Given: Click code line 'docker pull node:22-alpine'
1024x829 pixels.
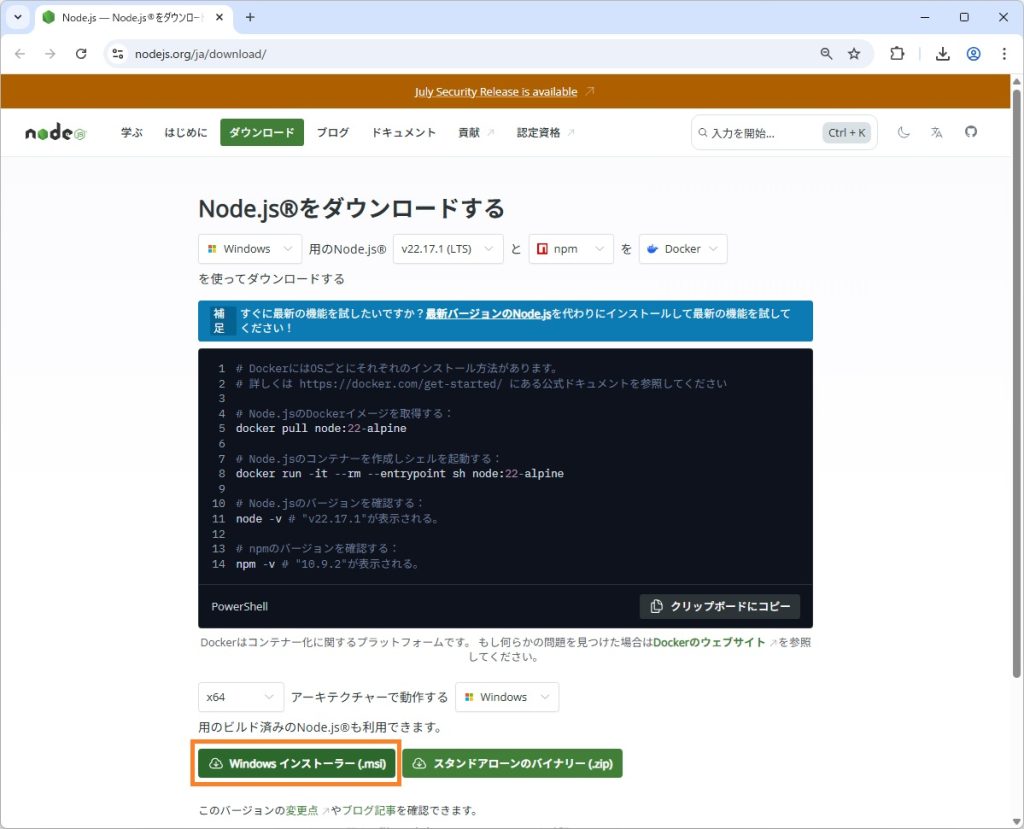Looking at the screenshot, I should [x=321, y=429].
